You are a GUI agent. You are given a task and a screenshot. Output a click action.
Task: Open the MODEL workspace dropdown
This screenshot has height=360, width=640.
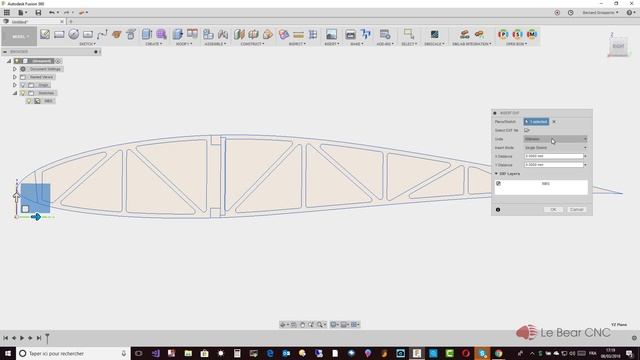(x=19, y=36)
